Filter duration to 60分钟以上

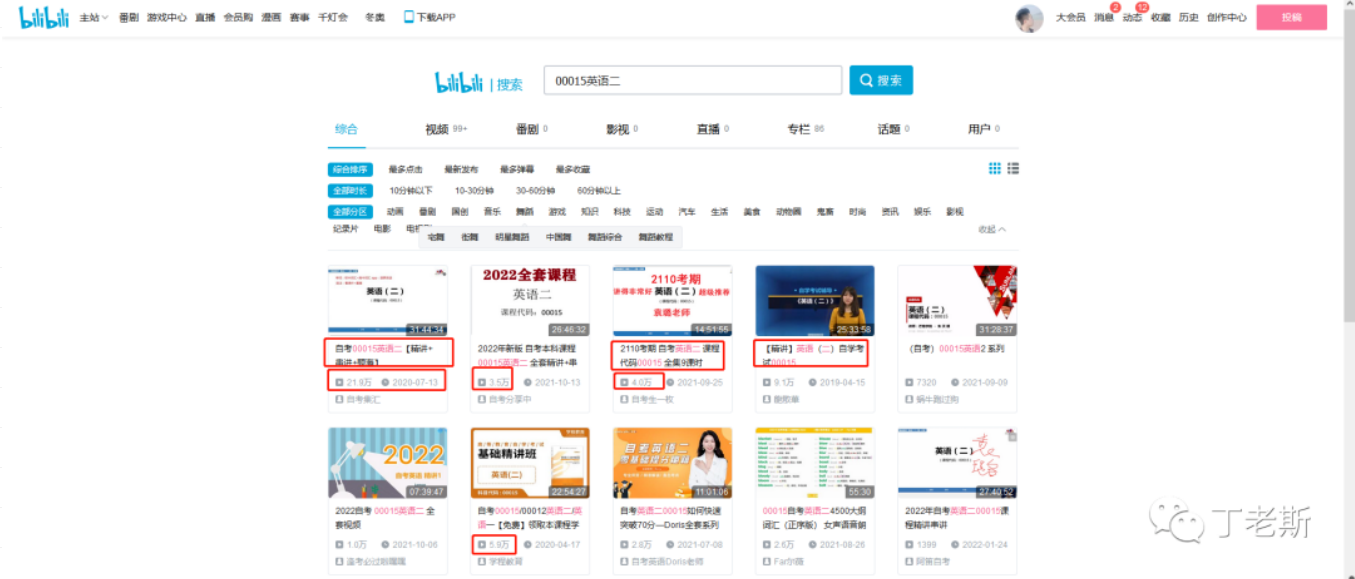coord(599,191)
